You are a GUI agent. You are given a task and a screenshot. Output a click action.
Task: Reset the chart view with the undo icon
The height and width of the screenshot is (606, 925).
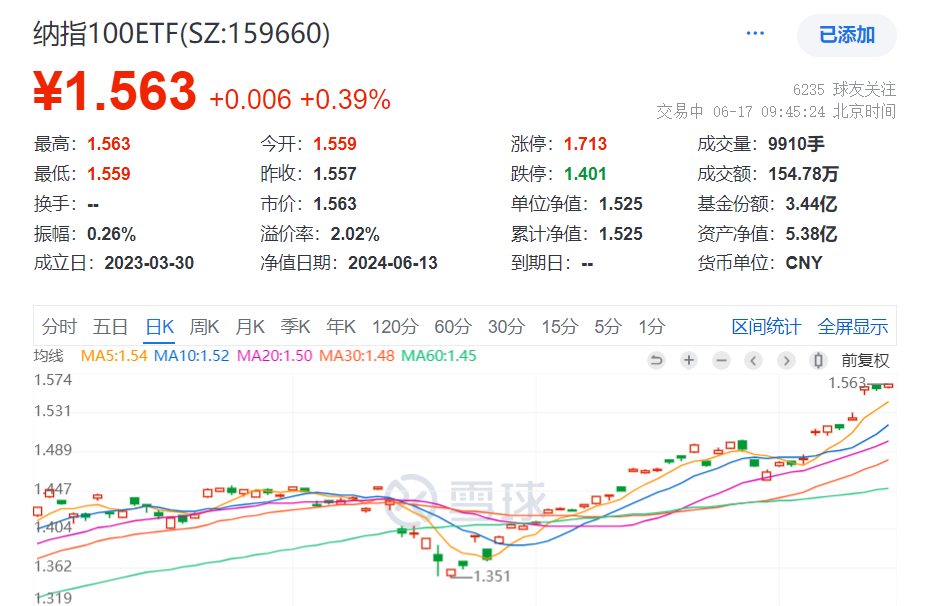coord(657,361)
